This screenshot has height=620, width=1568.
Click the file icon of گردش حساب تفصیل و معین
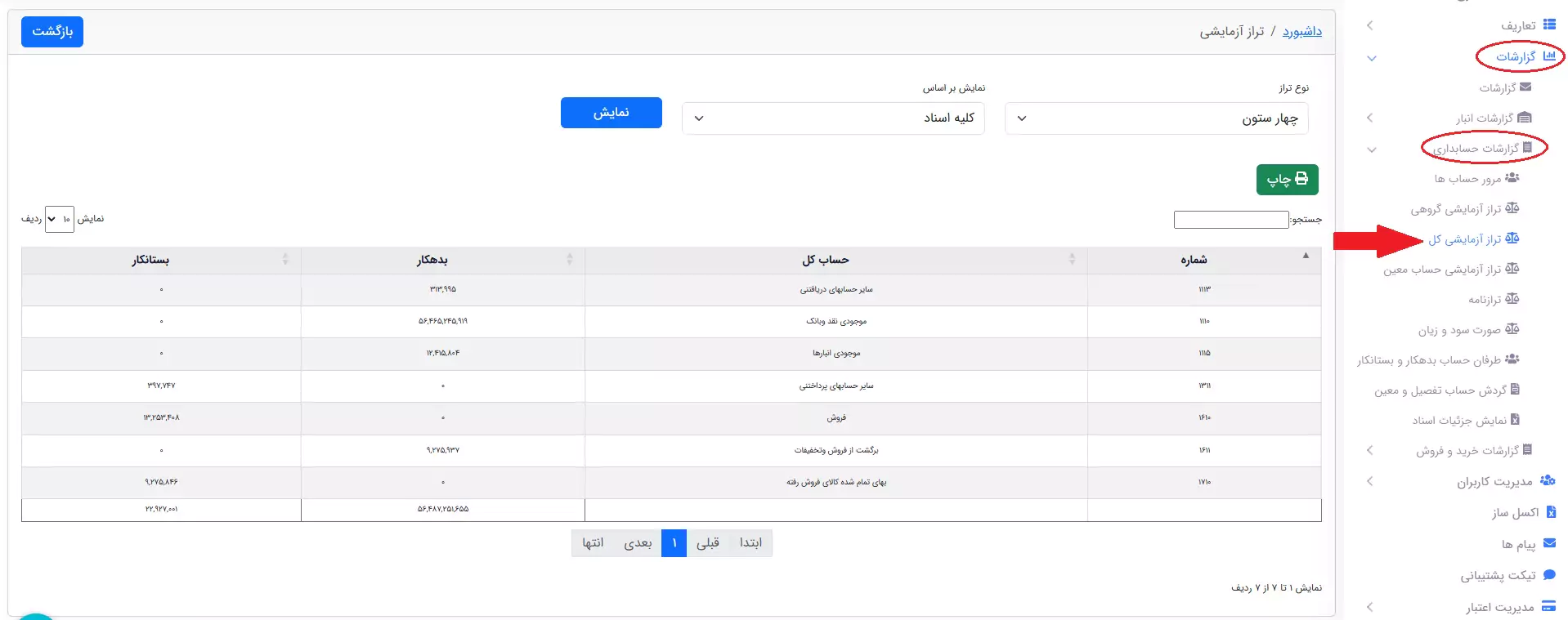[1515, 390]
